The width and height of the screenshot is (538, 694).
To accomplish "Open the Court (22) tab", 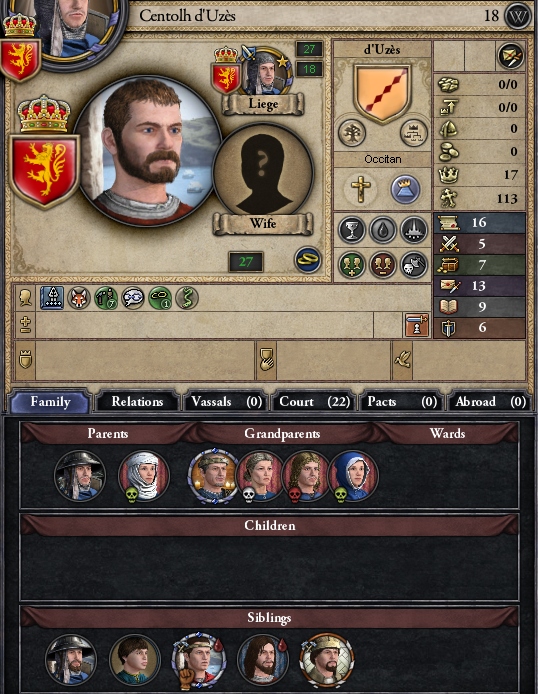I will (x=314, y=401).
